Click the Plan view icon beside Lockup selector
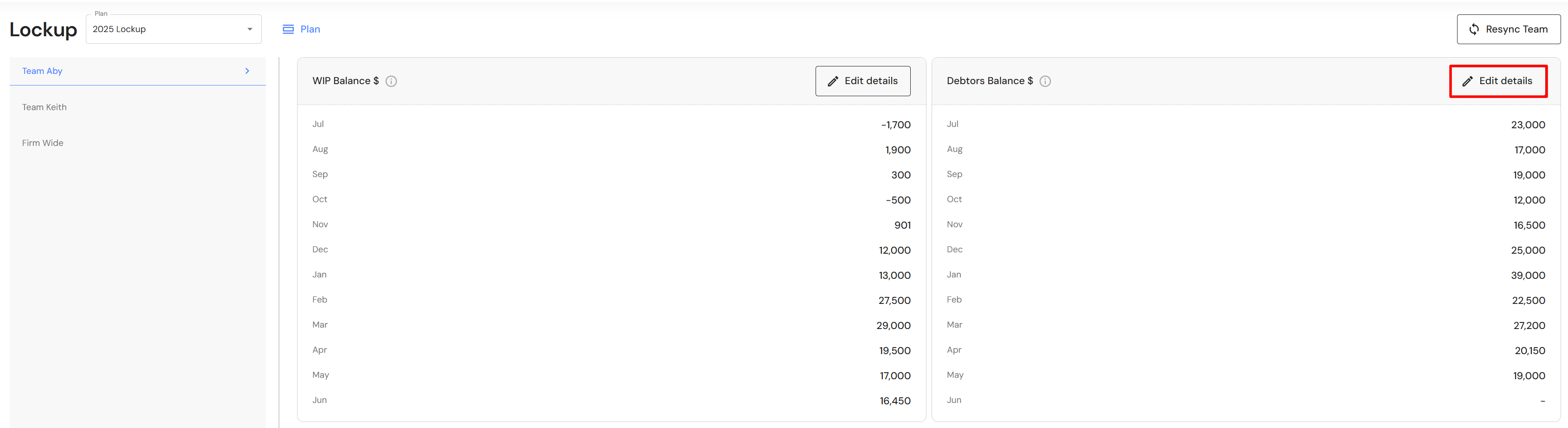 [x=288, y=29]
